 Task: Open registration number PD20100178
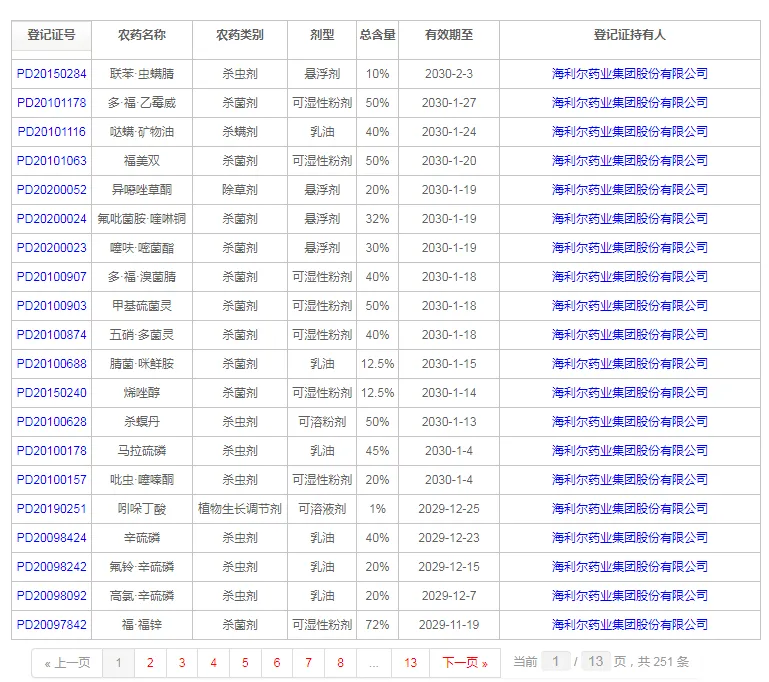tap(51, 451)
